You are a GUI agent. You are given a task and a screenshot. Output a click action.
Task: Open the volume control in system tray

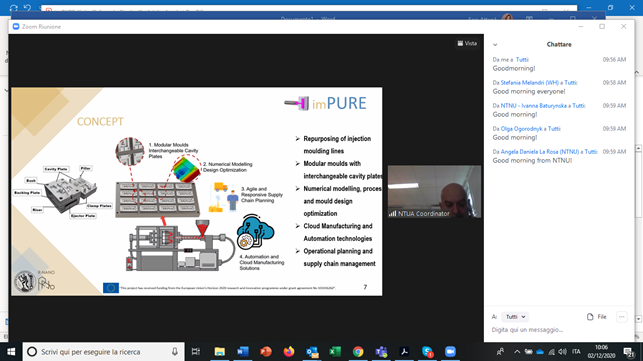pyautogui.click(x=562, y=352)
